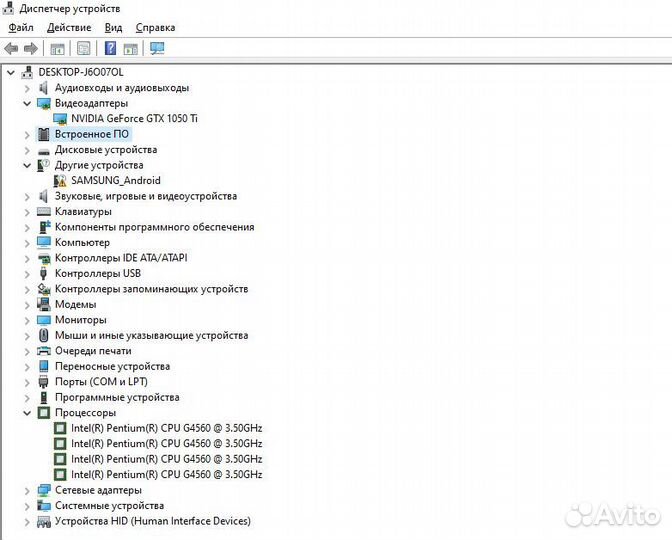672x540 pixels.
Task: Expand the Дисковые устройства branch
Action: (x=27, y=150)
